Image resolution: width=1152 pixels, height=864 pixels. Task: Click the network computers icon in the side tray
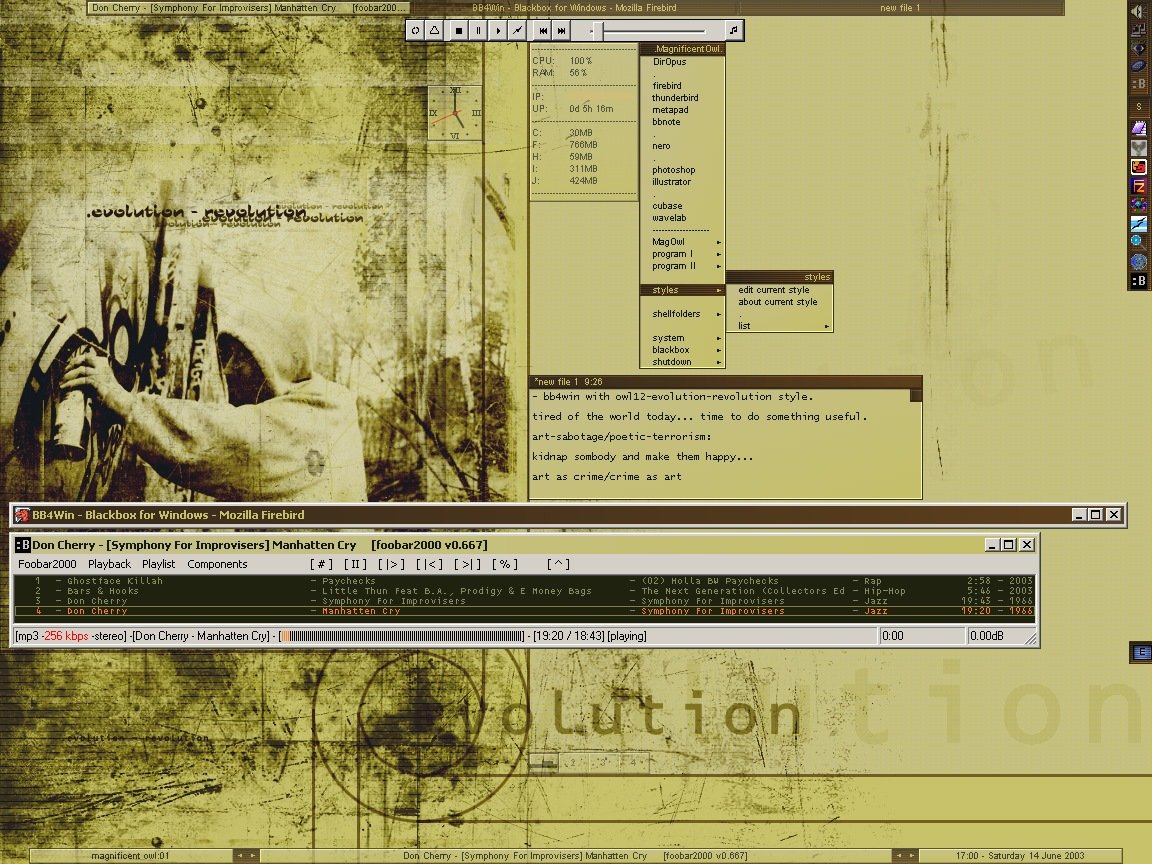coord(1138,29)
